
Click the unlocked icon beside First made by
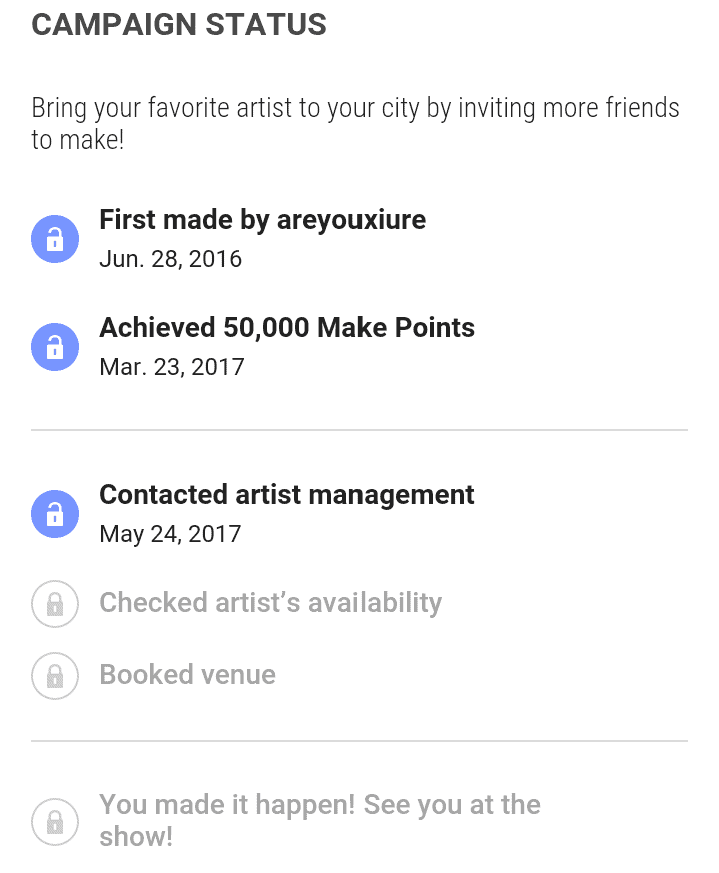pos(55,239)
